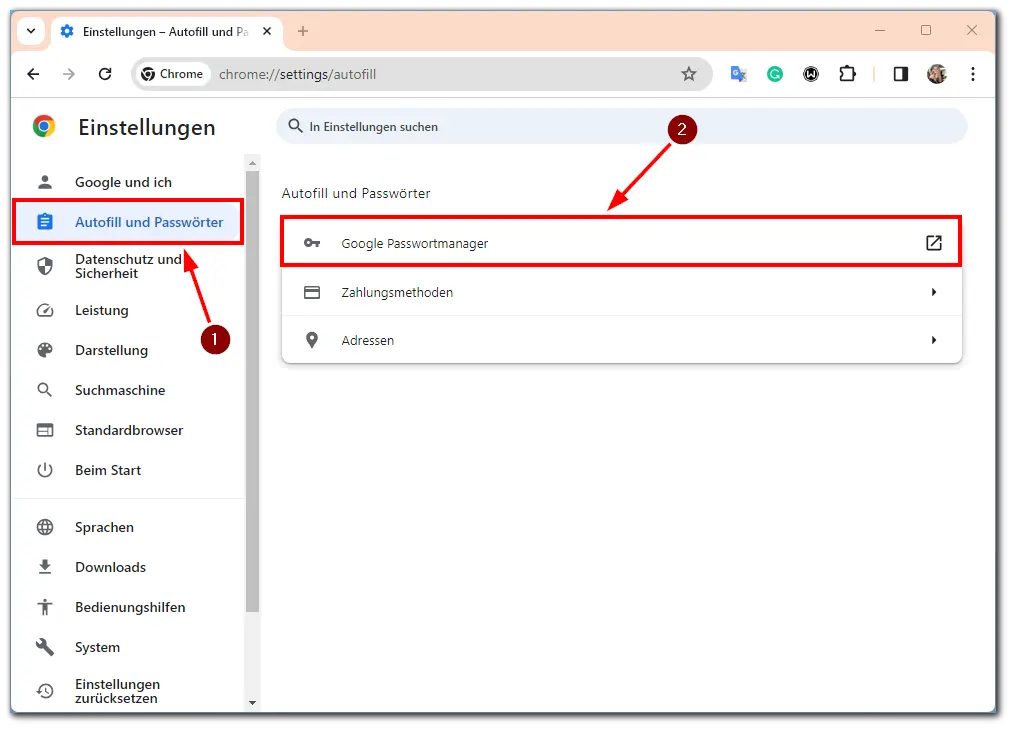Click the browser back arrow
Viewport: 1014px width, 731px height.
click(x=34, y=74)
